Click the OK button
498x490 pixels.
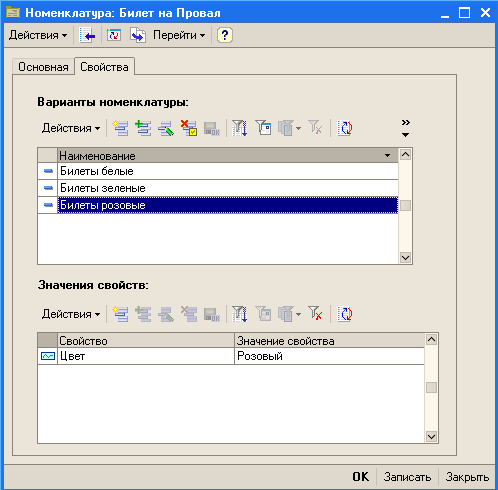361,477
